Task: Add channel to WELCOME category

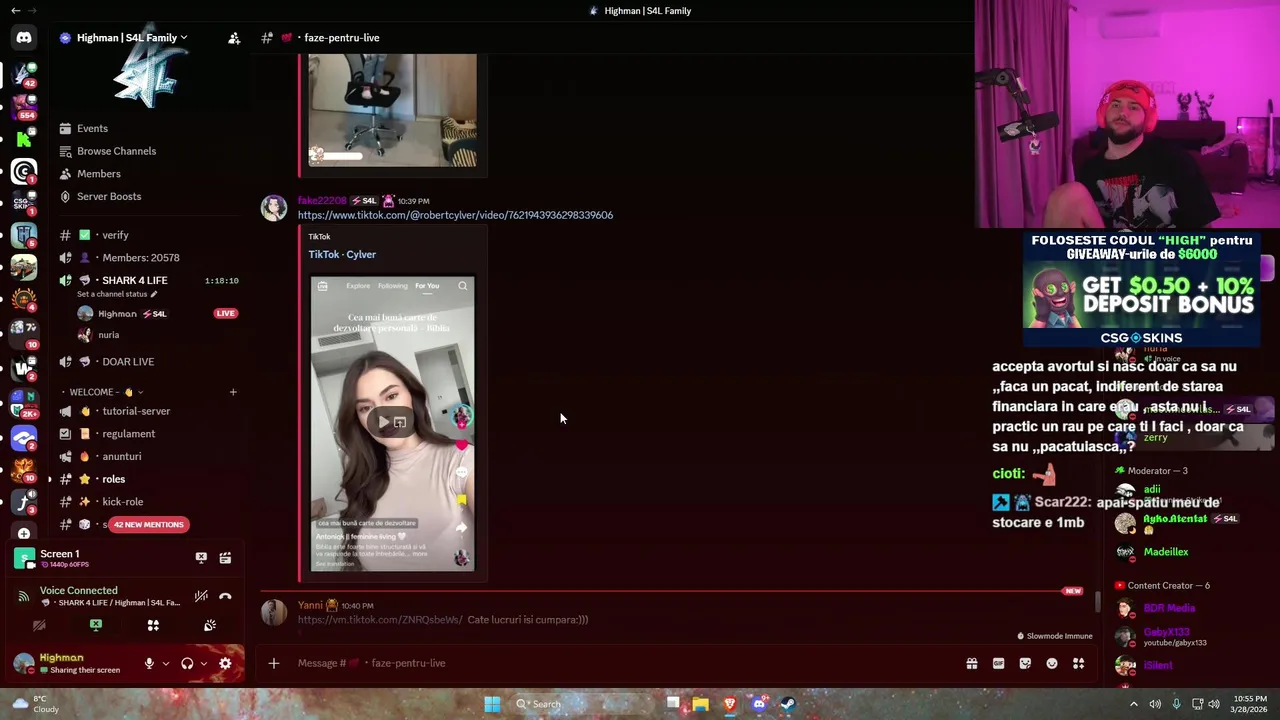Action: (233, 392)
